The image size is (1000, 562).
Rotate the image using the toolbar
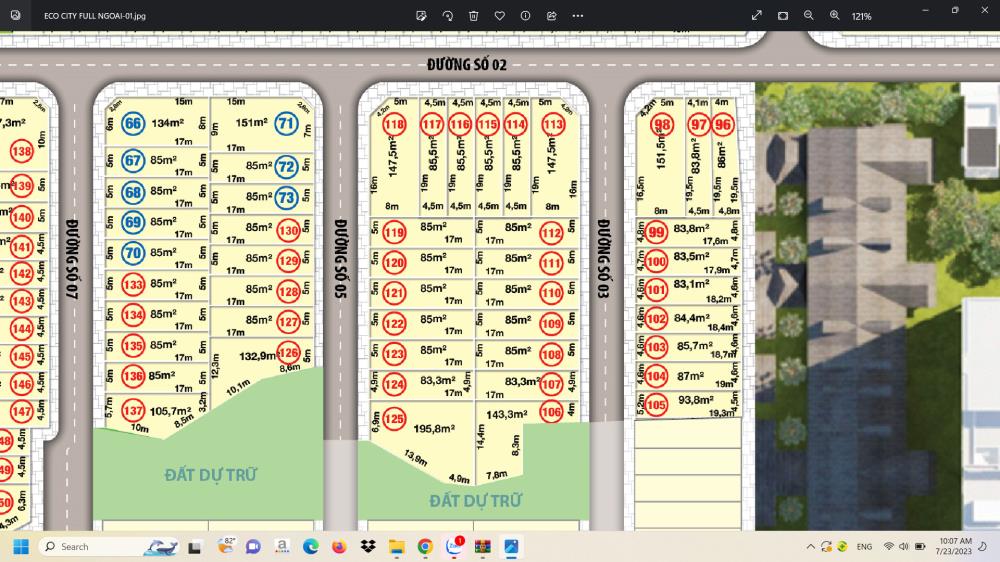[x=447, y=16]
